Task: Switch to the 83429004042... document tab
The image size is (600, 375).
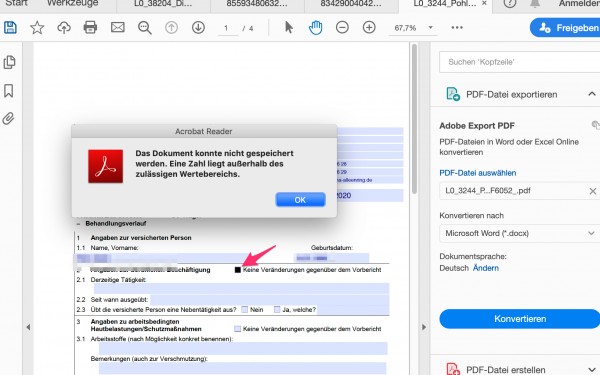Action: tap(351, 3)
